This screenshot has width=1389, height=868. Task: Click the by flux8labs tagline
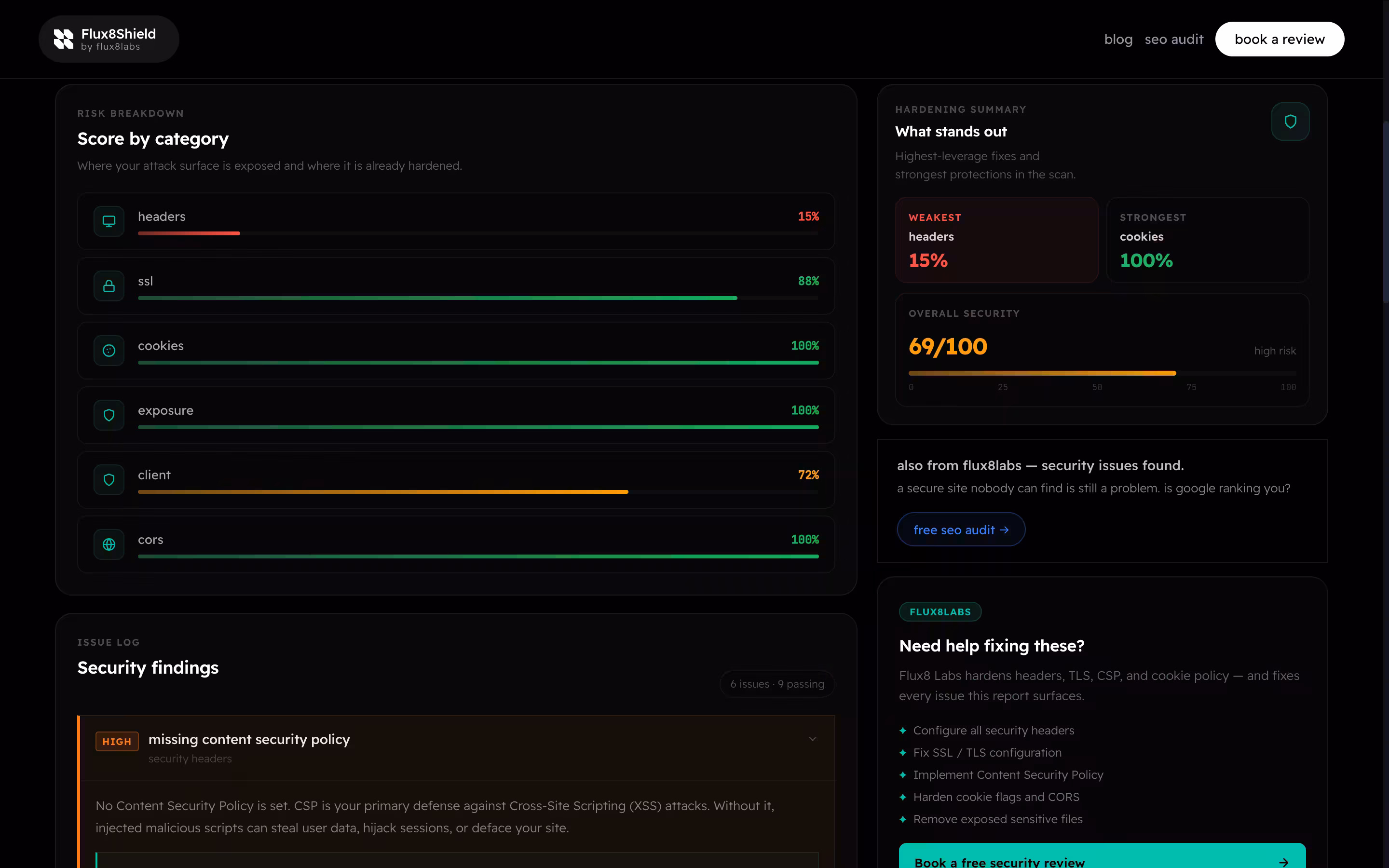[110, 46]
